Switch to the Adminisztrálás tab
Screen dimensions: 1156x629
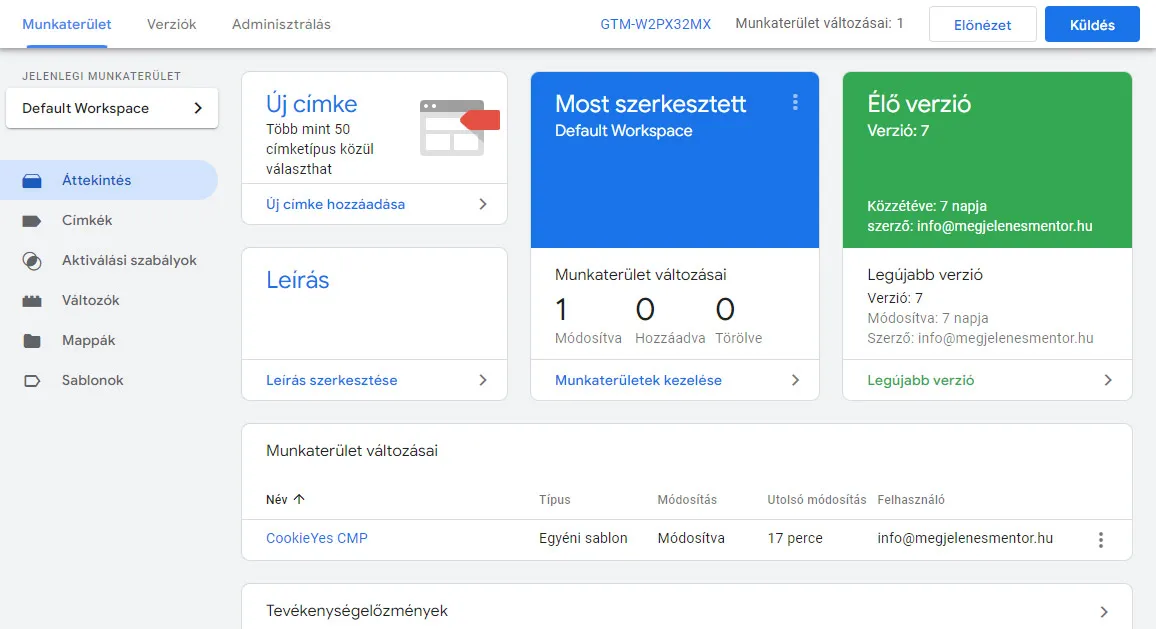[281, 24]
